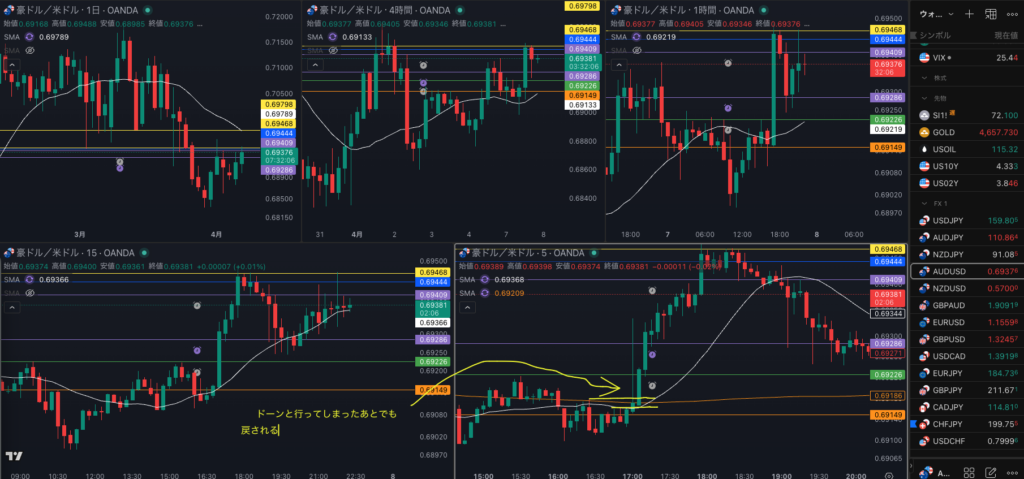1024x479 pixels.
Task: Click the GOLD symbol icon in watchlist
Action: [925, 132]
